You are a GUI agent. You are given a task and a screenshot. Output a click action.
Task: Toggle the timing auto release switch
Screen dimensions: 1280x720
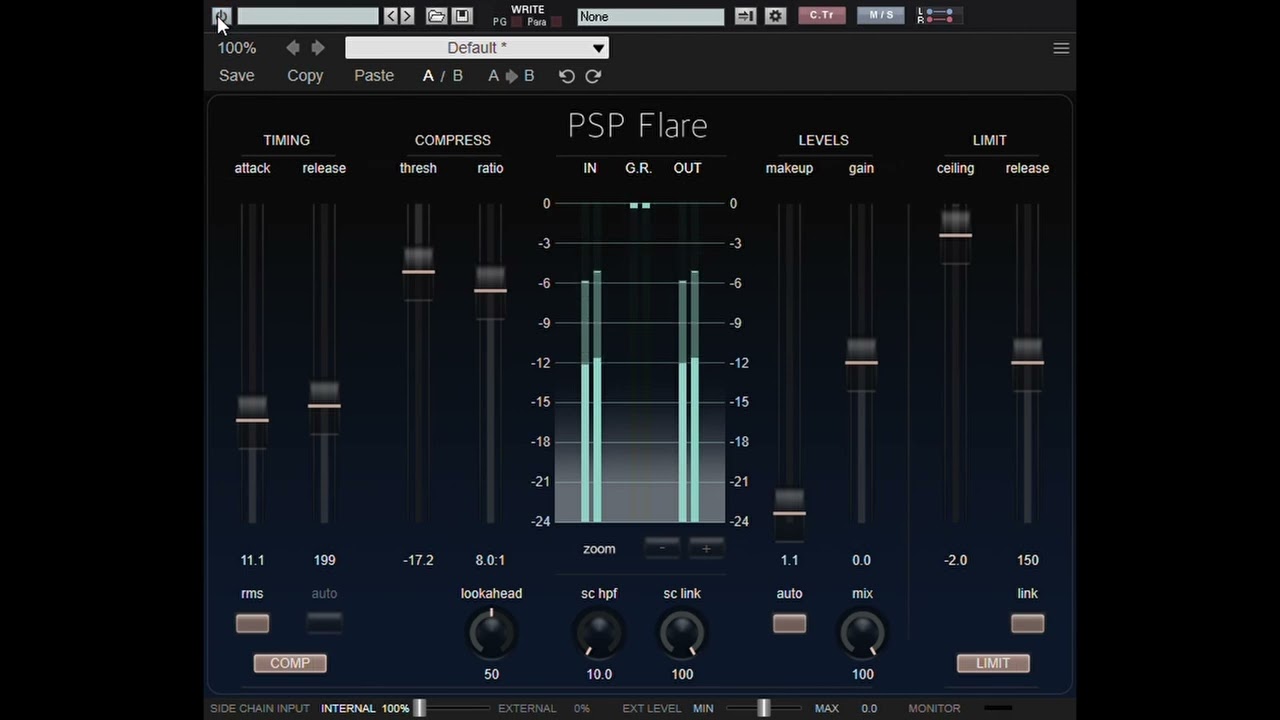(324, 623)
